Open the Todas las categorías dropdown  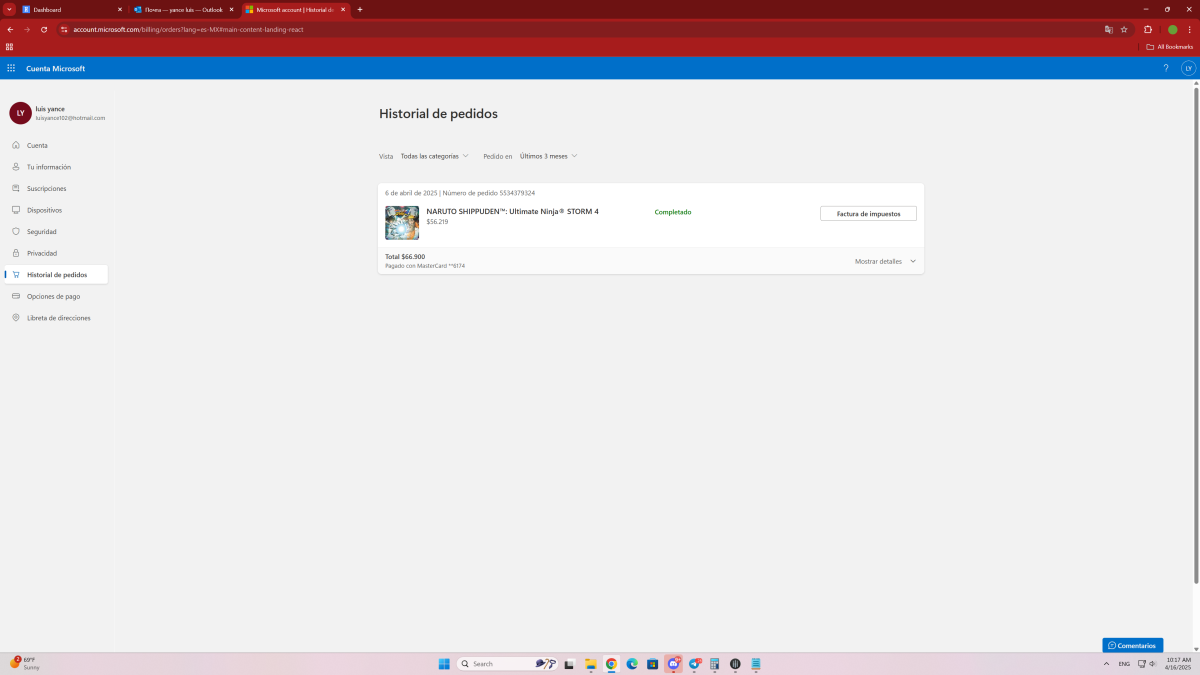(x=434, y=156)
